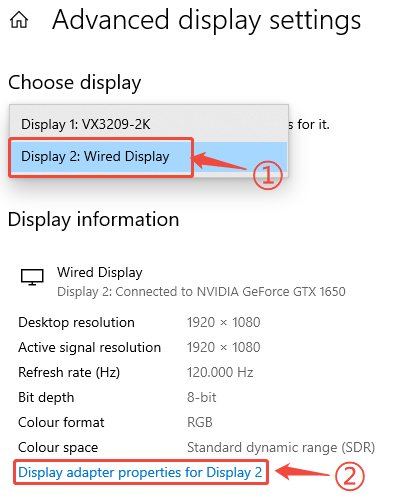Click the 8-bit Bit depth value

(202, 397)
